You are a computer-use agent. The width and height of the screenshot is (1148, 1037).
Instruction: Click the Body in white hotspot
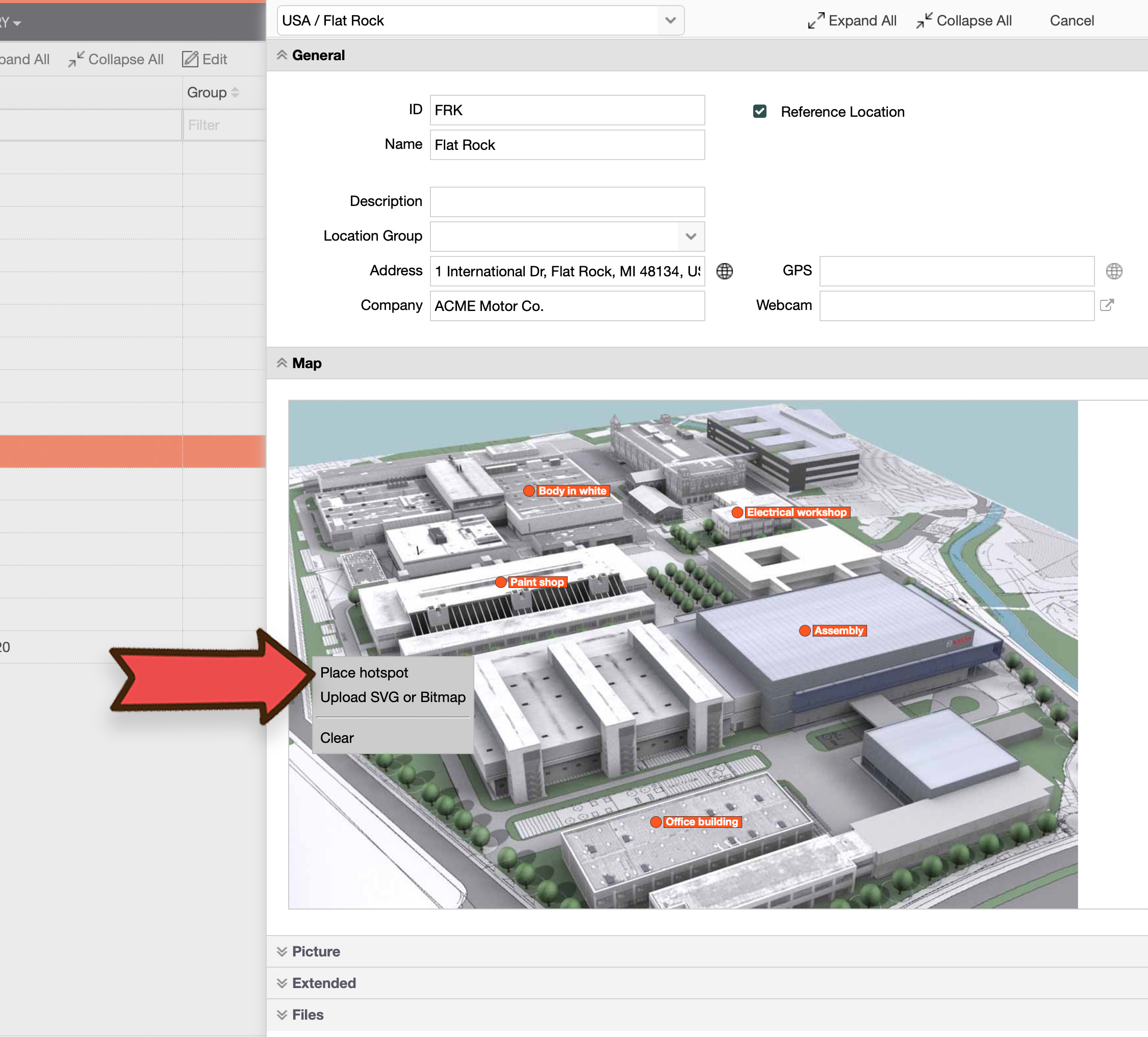point(567,490)
